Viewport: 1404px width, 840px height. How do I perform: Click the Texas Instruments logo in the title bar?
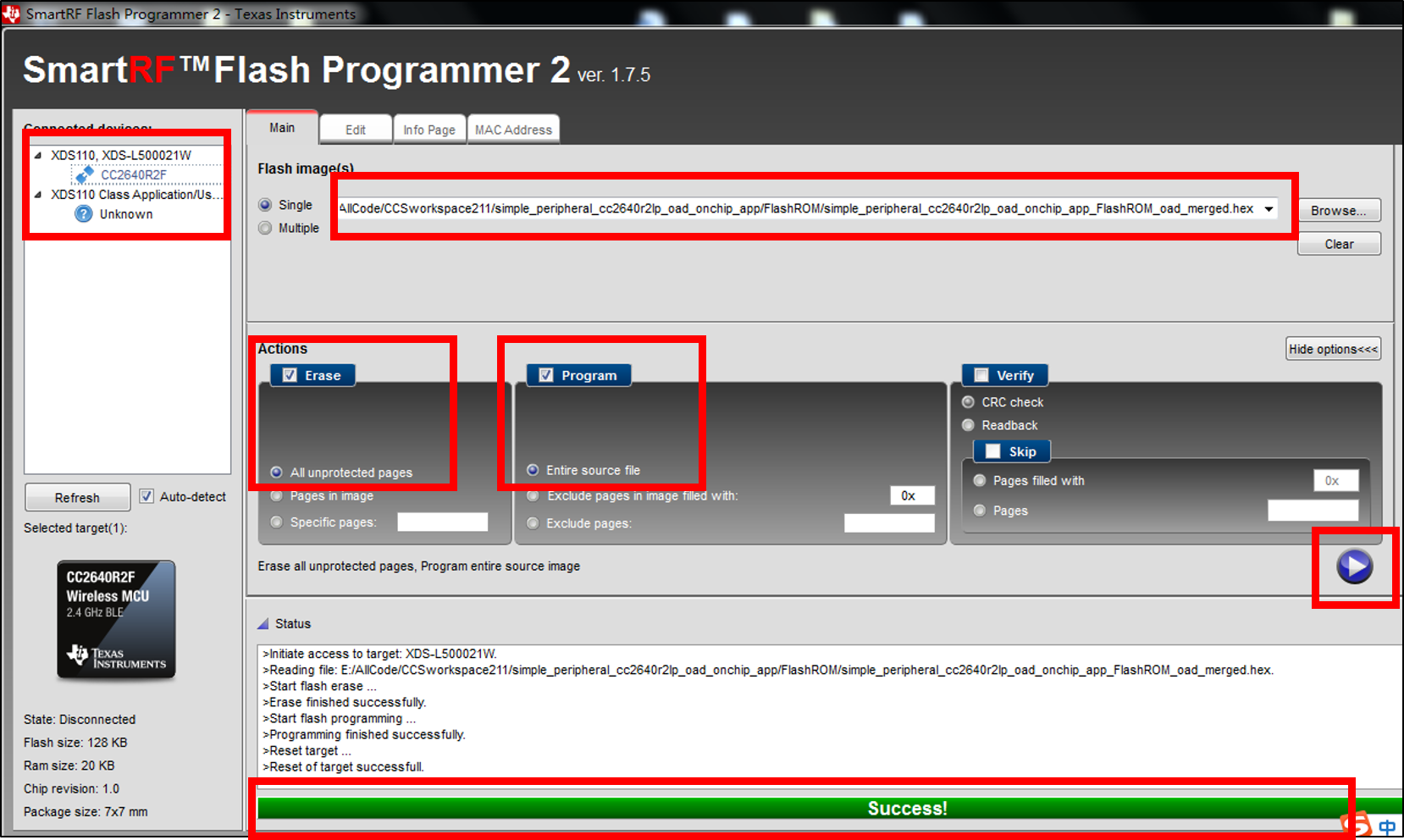click(x=11, y=14)
